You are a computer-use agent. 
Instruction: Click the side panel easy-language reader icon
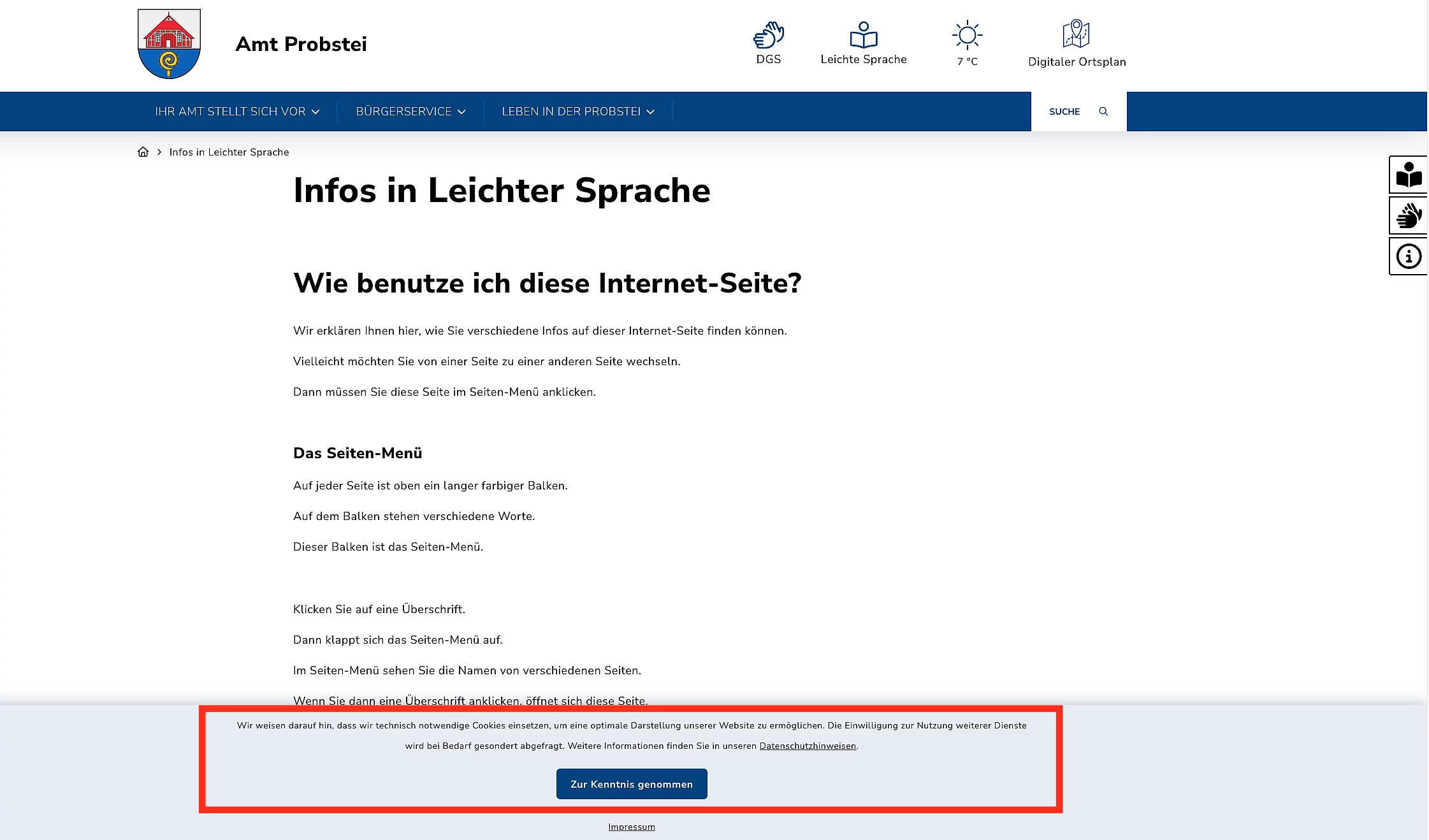pos(1409,175)
